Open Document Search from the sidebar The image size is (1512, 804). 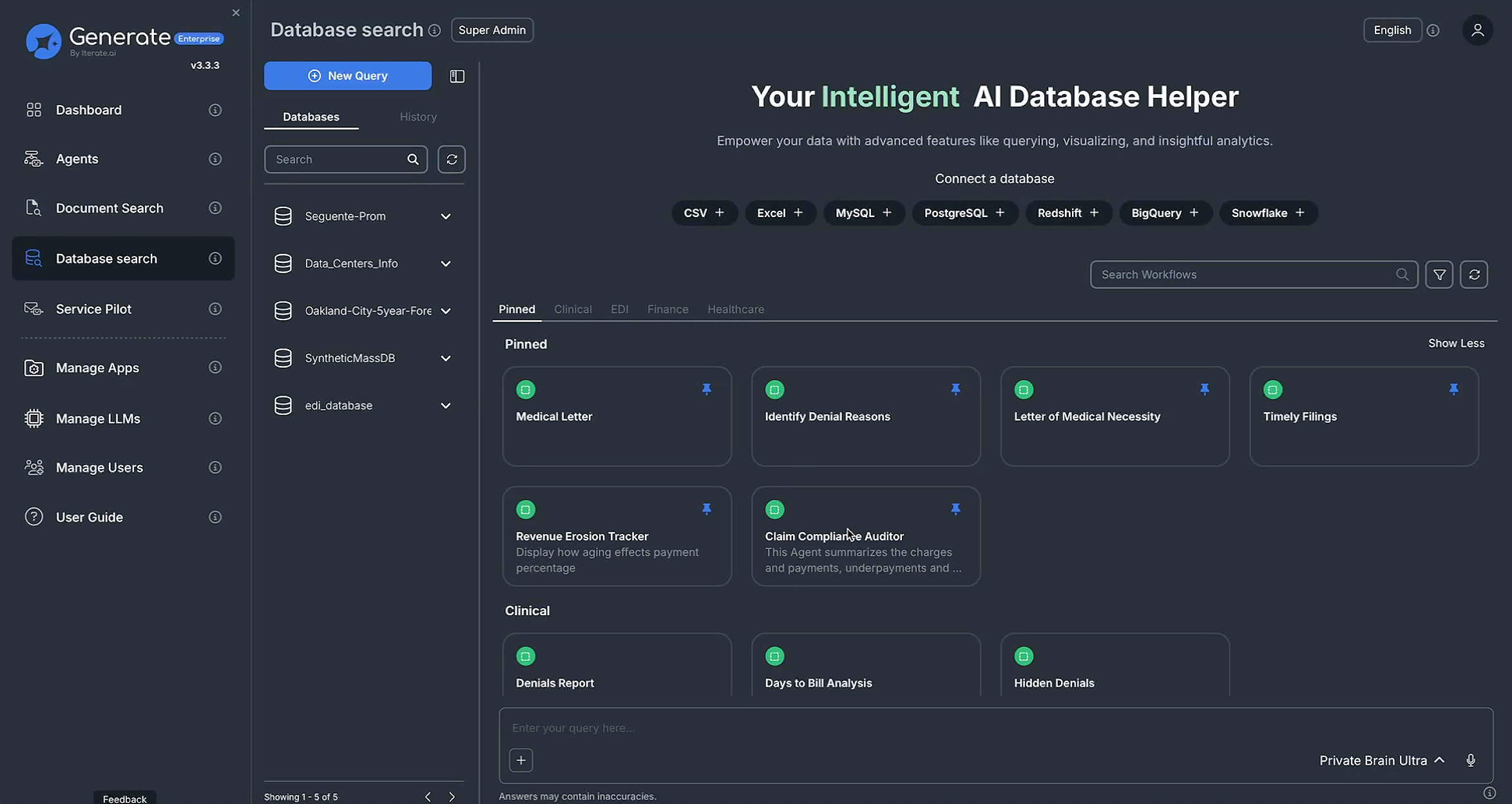(110, 208)
